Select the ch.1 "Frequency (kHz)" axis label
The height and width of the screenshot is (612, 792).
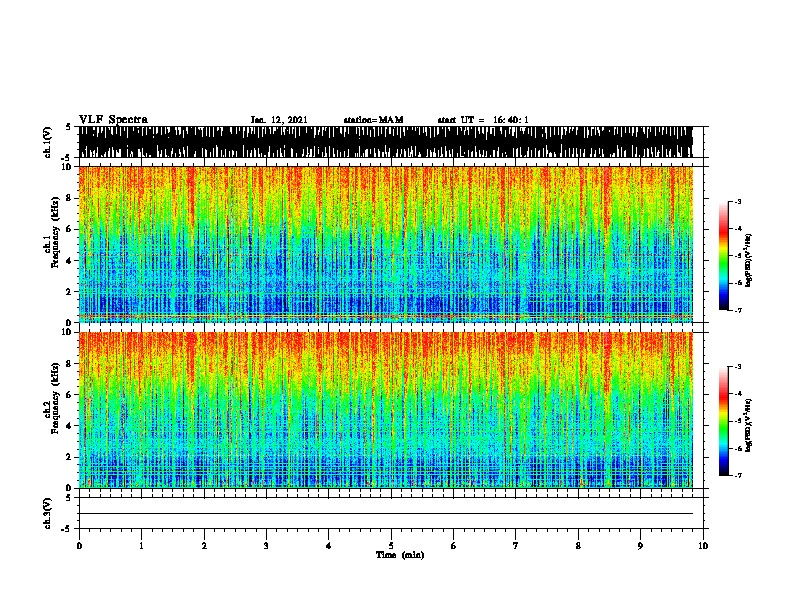pos(55,233)
